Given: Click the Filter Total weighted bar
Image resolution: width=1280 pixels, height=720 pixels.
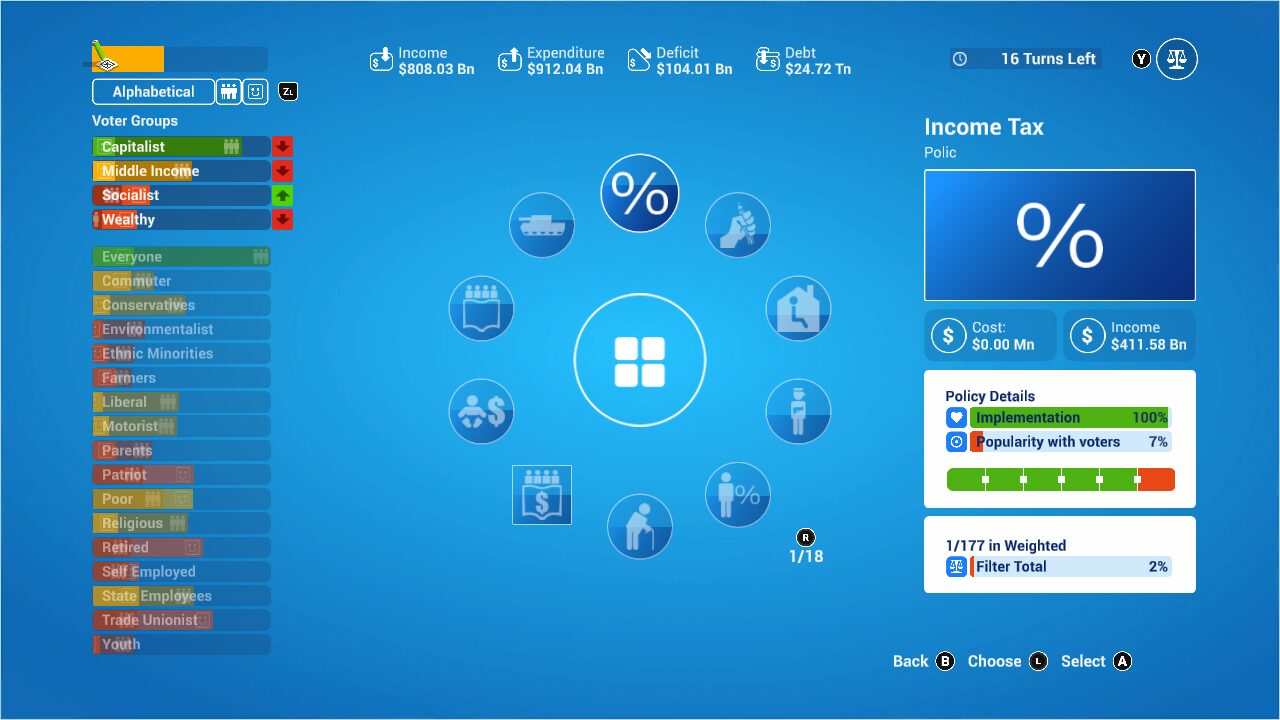Looking at the screenshot, I should (1068, 567).
